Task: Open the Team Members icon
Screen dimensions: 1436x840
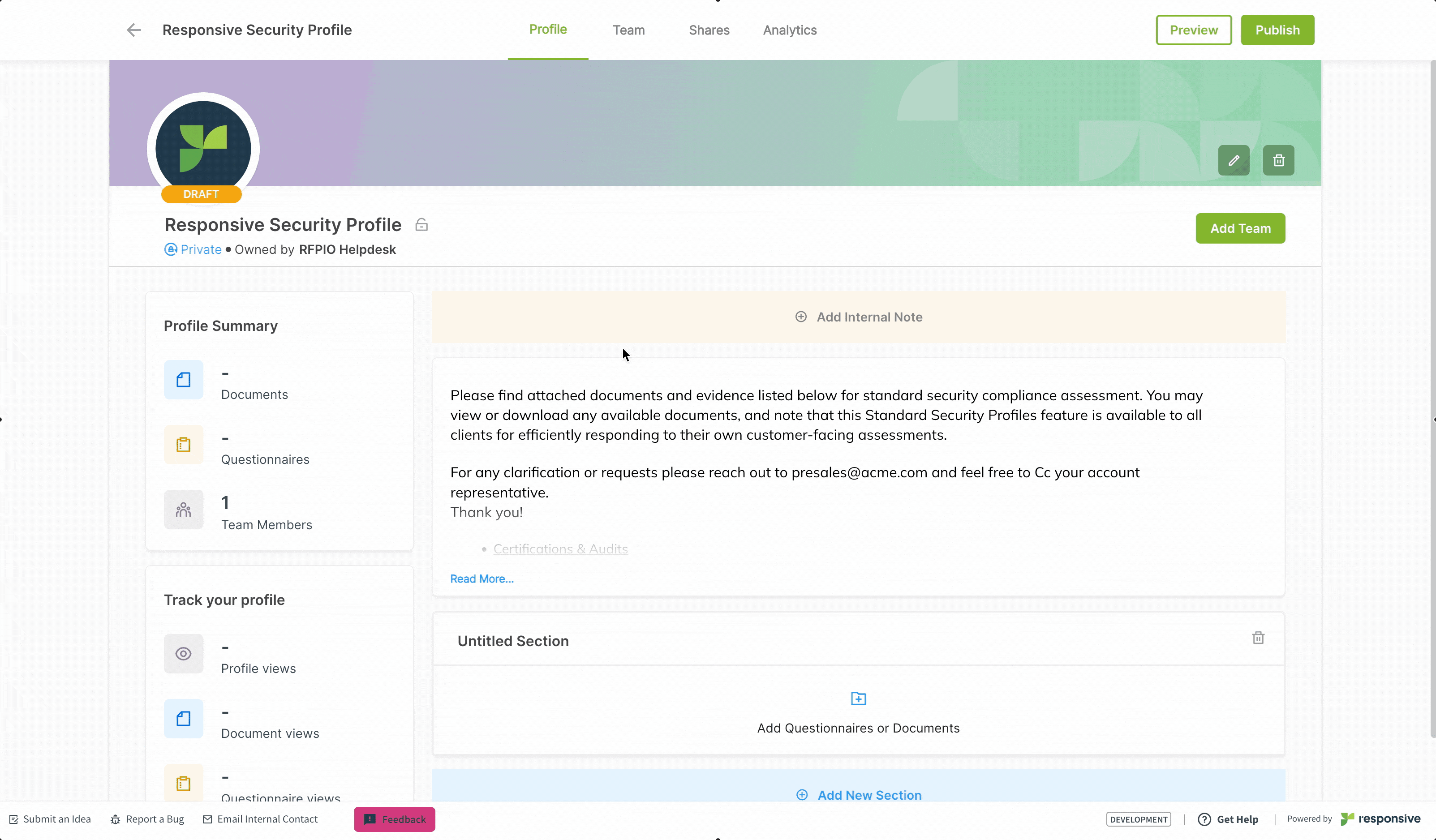Action: (184, 510)
